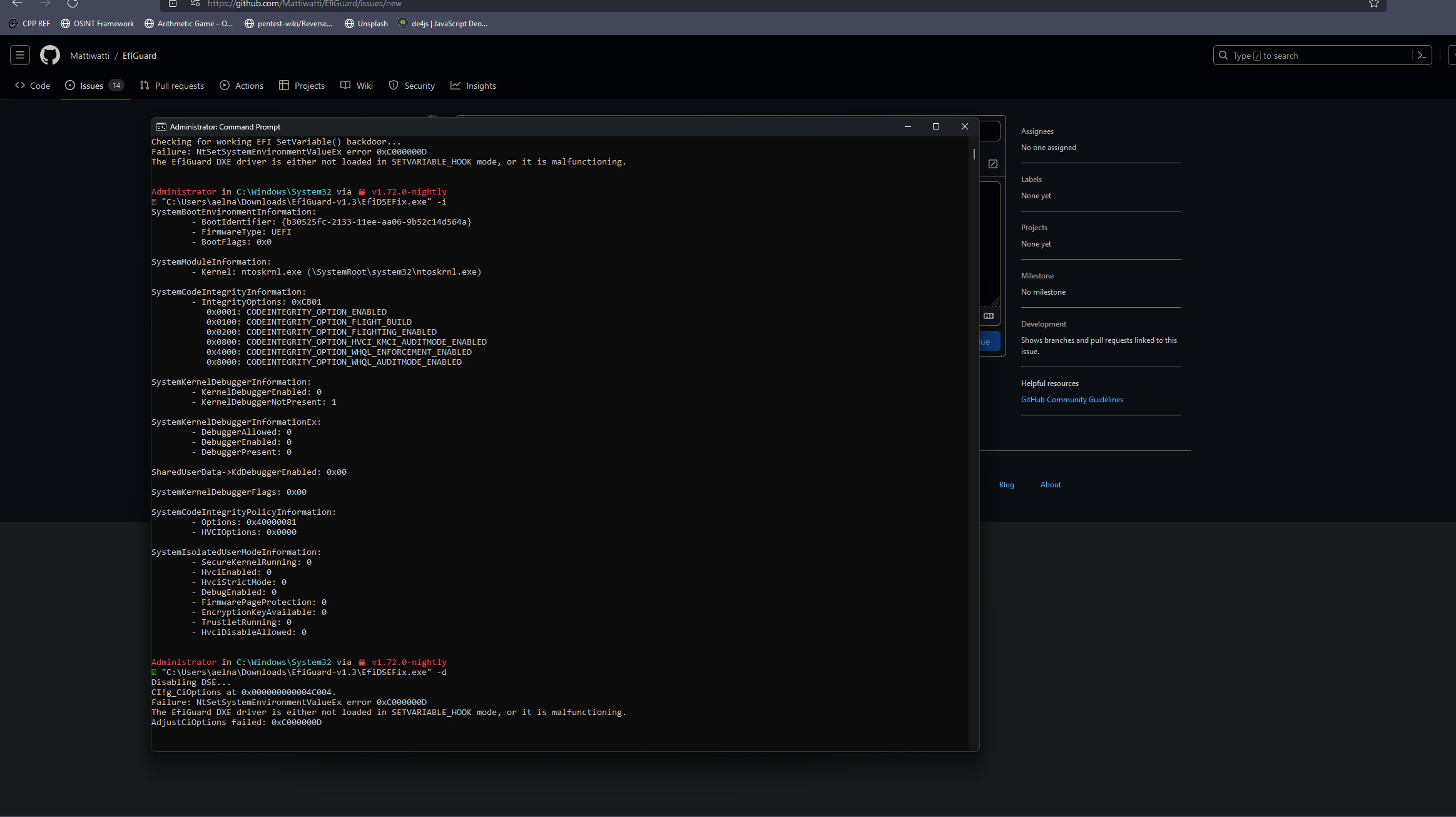Viewport: 1456px width, 817px height.
Task: Star the current page via the address bar icon
Action: pyautogui.click(x=1373, y=4)
